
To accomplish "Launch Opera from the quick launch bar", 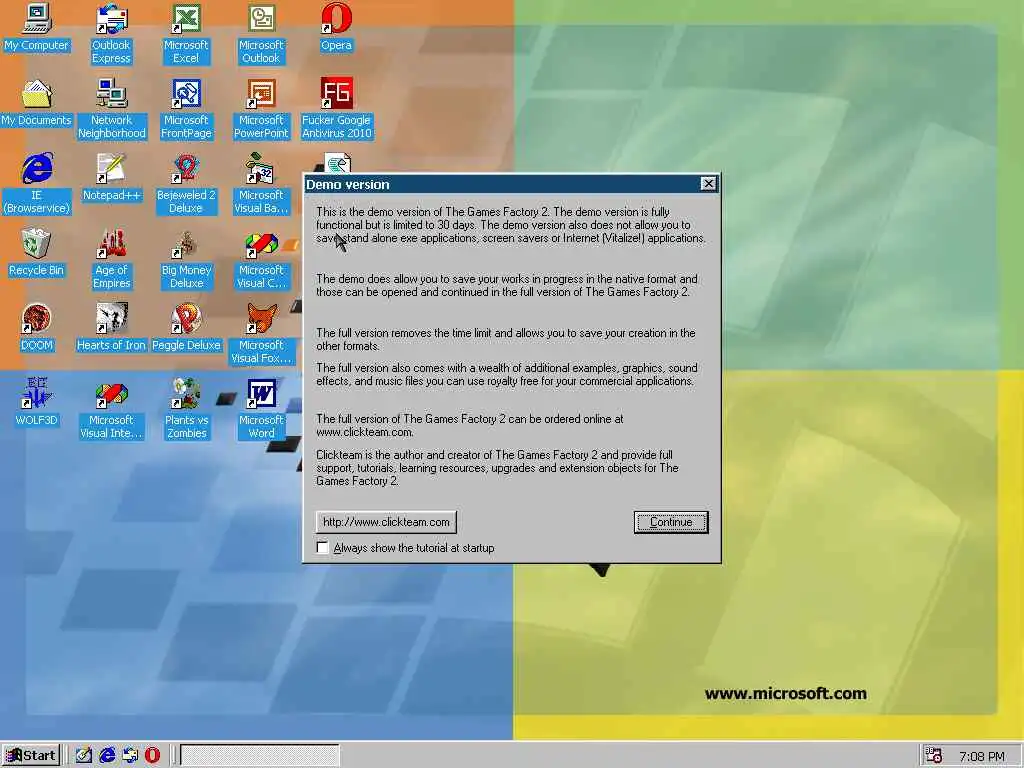I will 152,756.
